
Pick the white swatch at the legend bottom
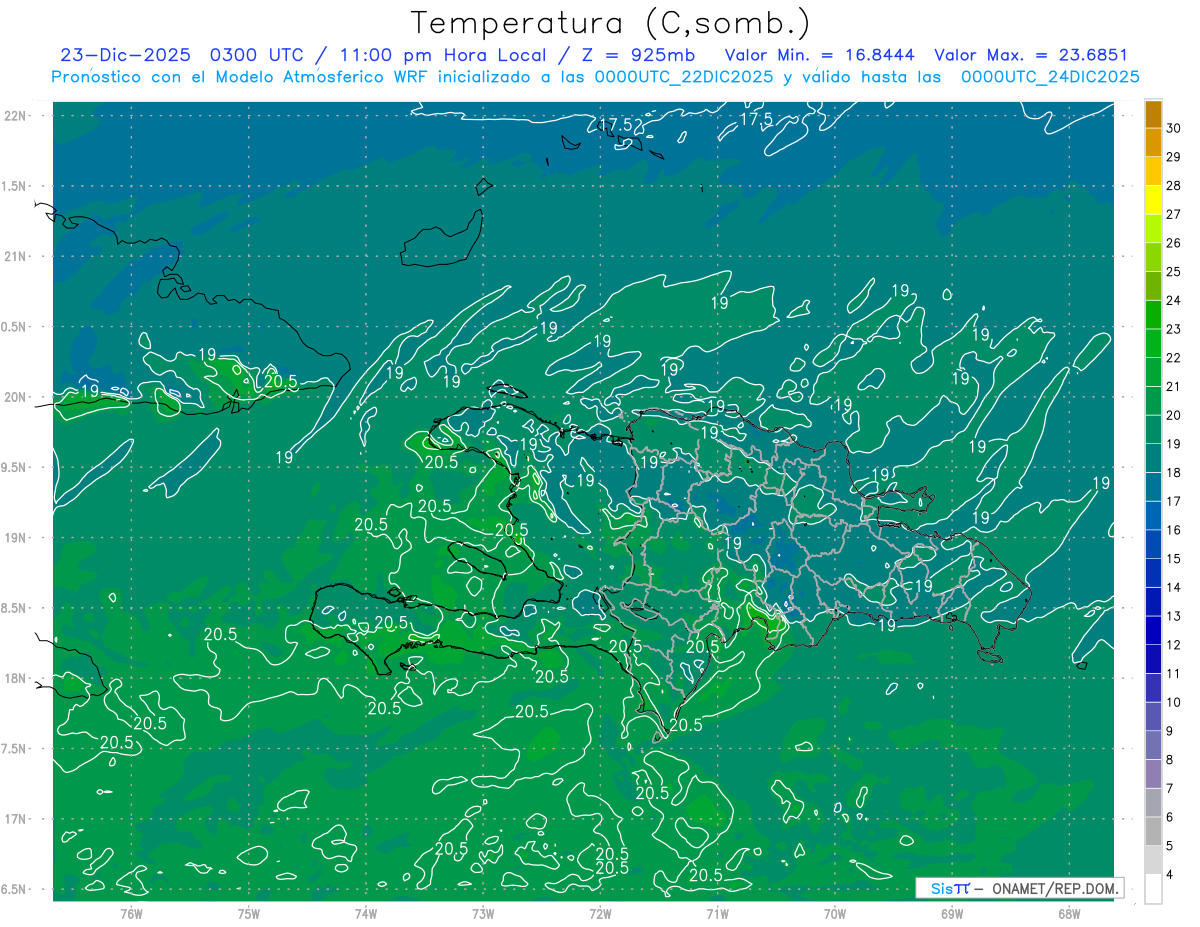(x=1153, y=888)
